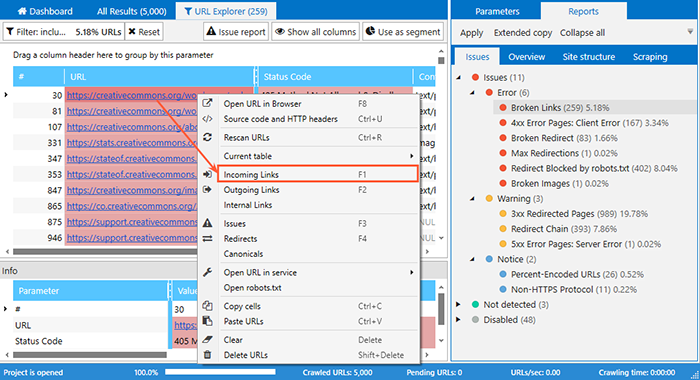700x380 pixels.
Task: Reset the current filter
Action: pos(144,32)
